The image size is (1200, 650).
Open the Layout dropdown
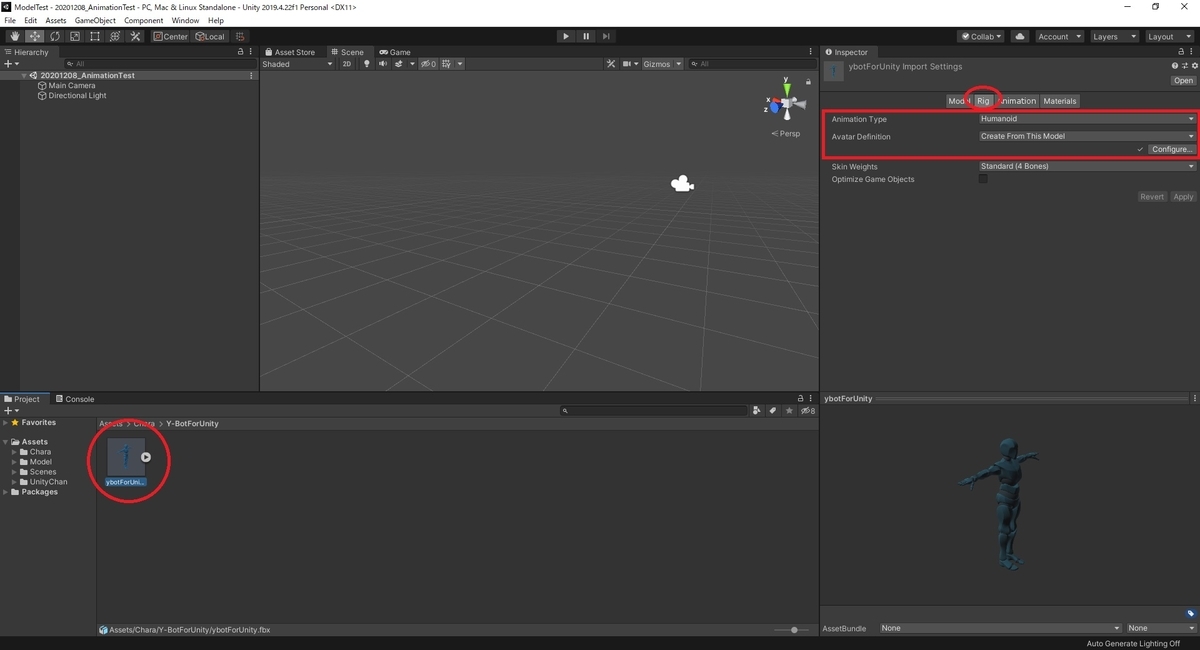pos(1168,36)
